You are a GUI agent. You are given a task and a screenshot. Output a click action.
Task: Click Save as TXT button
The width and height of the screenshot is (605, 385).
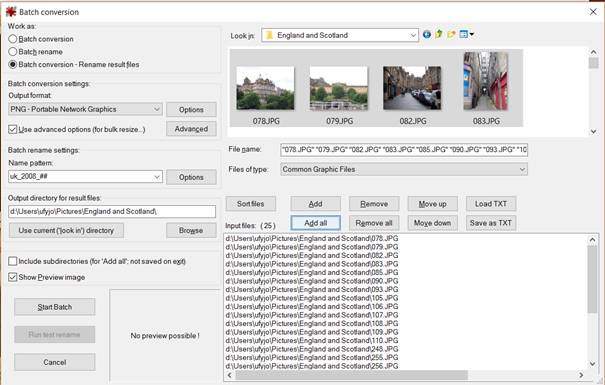(x=491, y=223)
